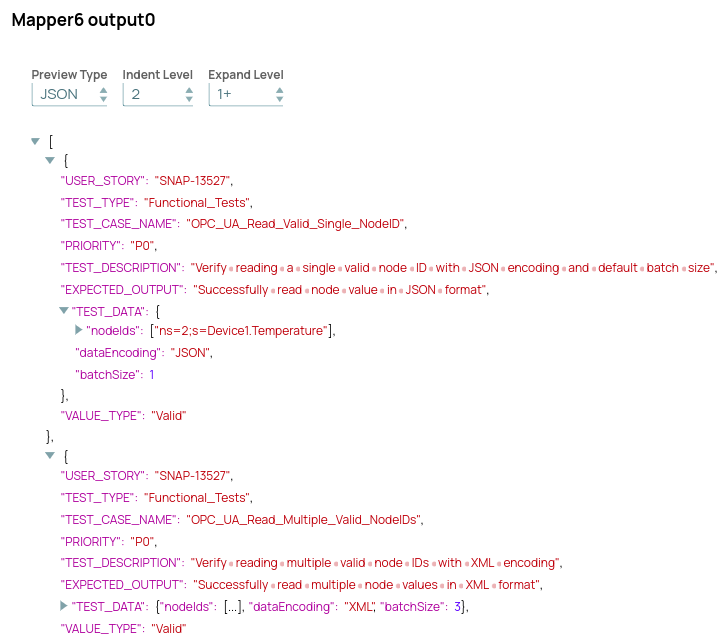Click the OPC_UA_Read_Valid_Single_NodeID value
Screen dimensions: 726x641
point(297,224)
